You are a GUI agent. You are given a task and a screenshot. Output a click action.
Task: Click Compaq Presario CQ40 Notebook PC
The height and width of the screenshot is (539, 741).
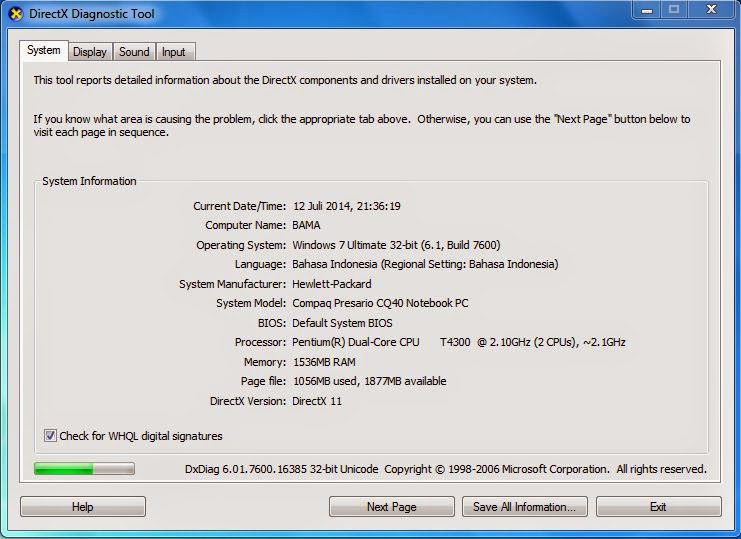tap(380, 303)
